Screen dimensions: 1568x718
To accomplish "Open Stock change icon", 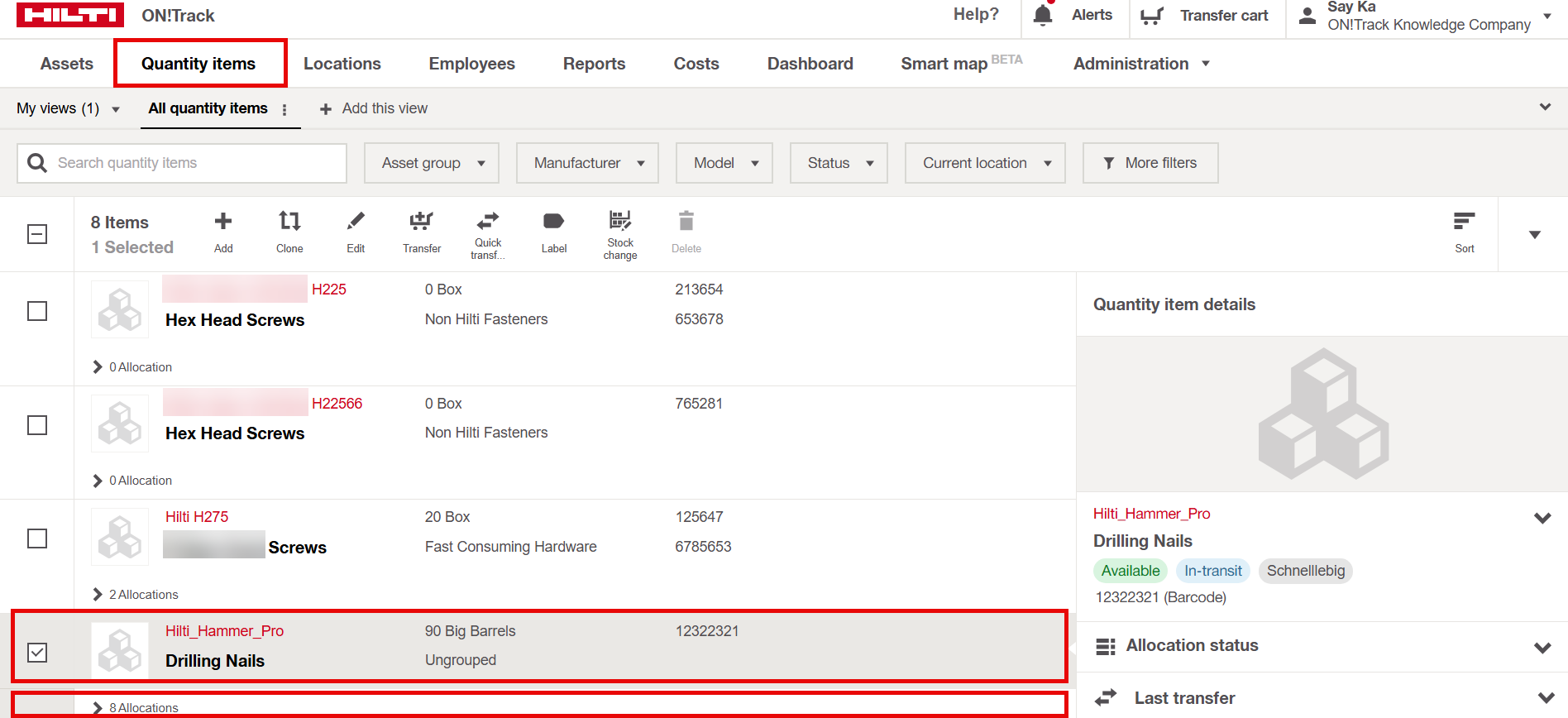I will (x=620, y=221).
